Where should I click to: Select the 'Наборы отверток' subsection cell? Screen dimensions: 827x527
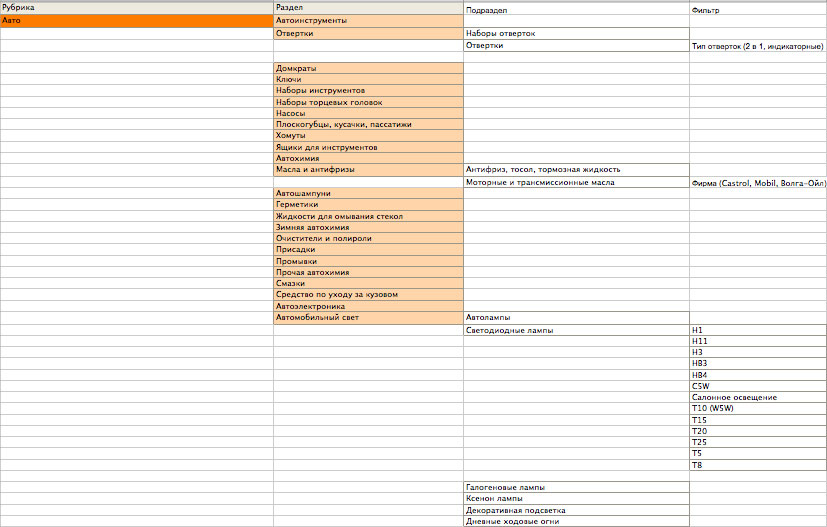pyautogui.click(x=576, y=33)
